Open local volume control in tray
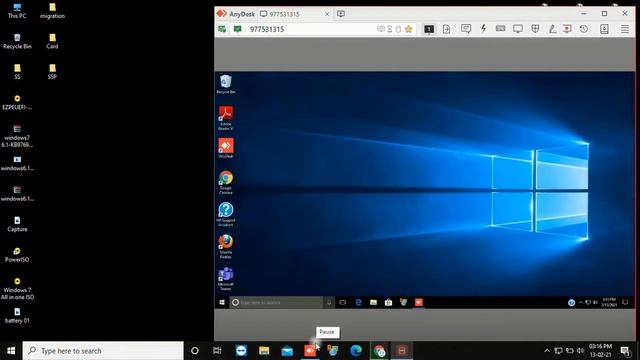 (x=581, y=351)
